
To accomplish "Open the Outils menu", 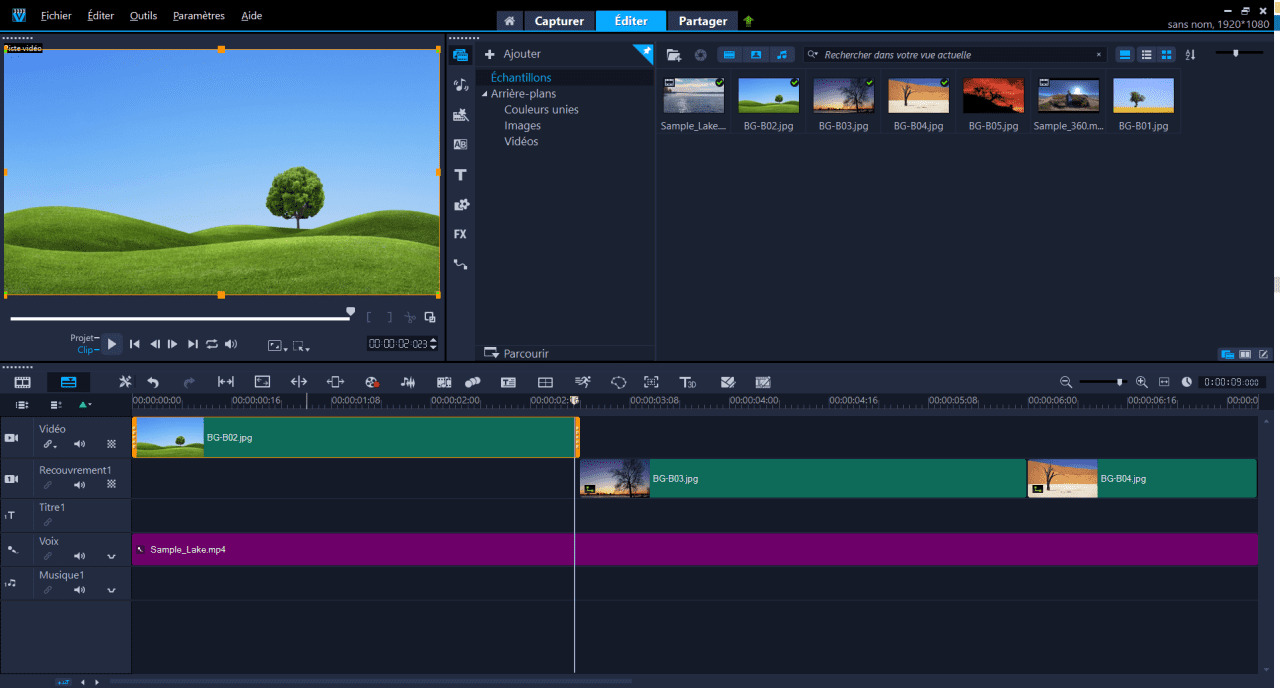I will (143, 15).
